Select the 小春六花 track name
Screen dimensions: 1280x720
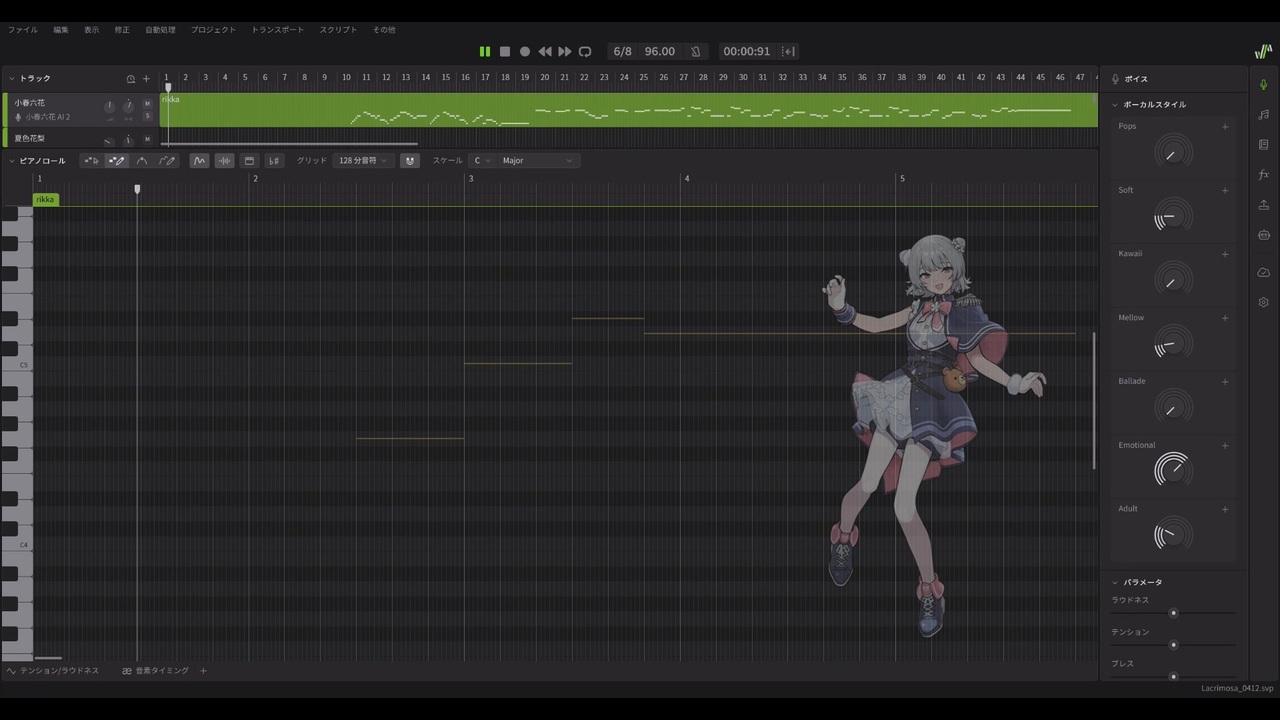[x=29, y=103]
